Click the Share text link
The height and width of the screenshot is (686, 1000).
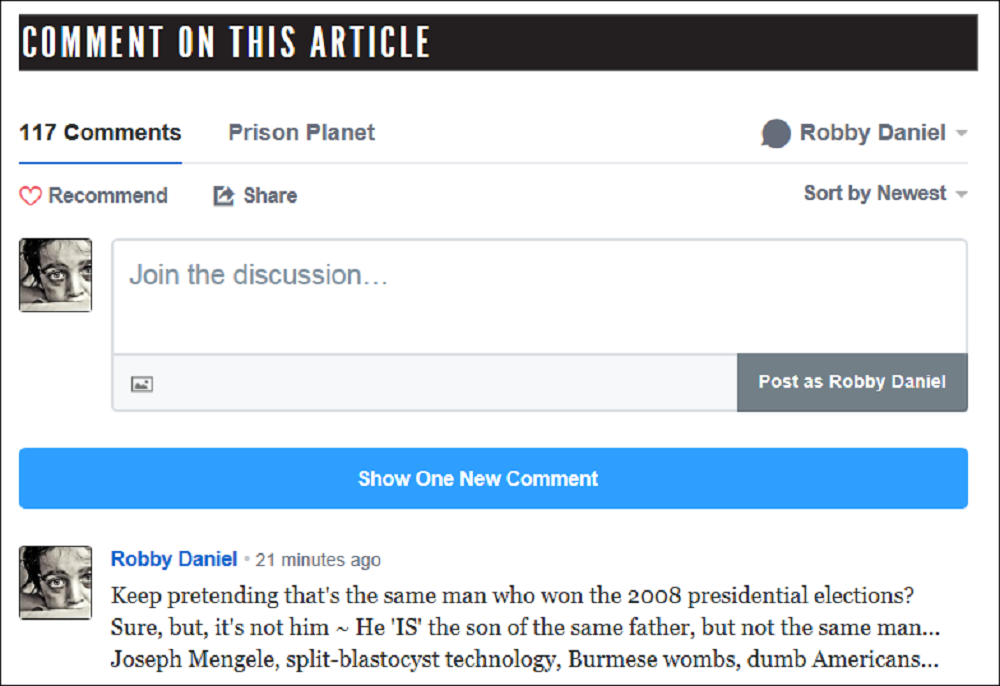(x=270, y=196)
